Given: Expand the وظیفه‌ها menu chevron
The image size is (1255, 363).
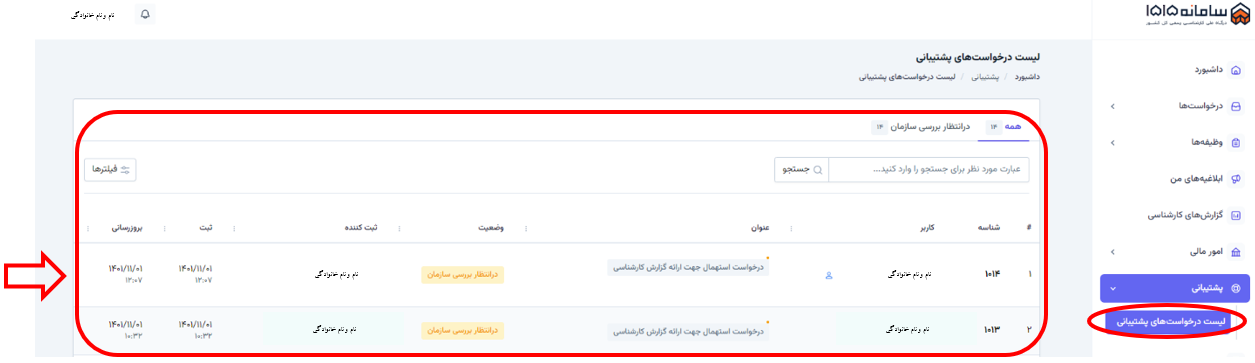Looking at the screenshot, I should [1113, 143].
